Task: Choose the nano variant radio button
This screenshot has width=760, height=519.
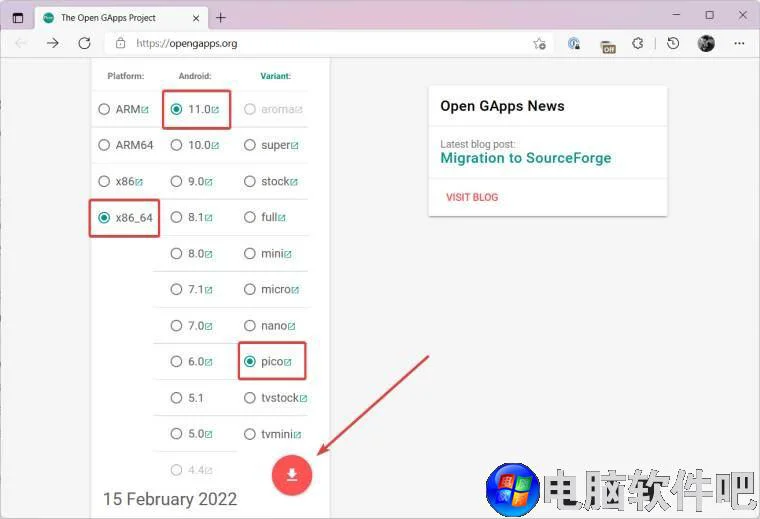Action: coord(250,326)
